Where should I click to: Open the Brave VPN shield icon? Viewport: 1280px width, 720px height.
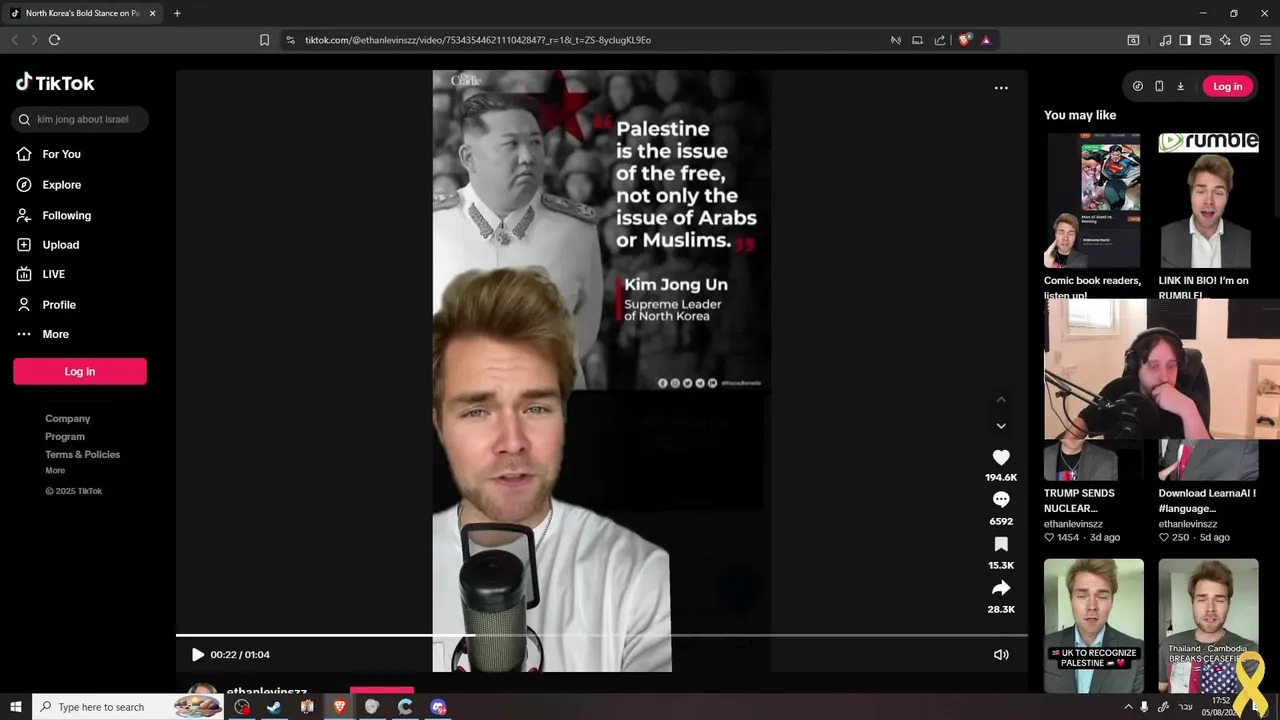pos(1245,40)
